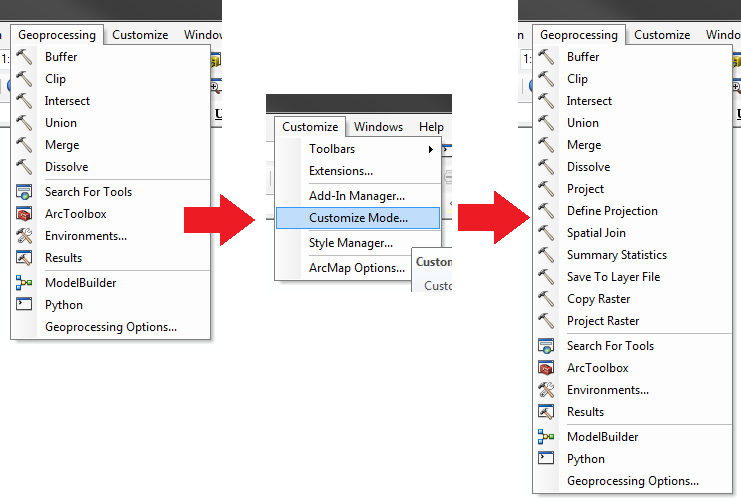Select ArcMap Options... in the Customize menu
This screenshot has width=741, height=501.
[357, 268]
